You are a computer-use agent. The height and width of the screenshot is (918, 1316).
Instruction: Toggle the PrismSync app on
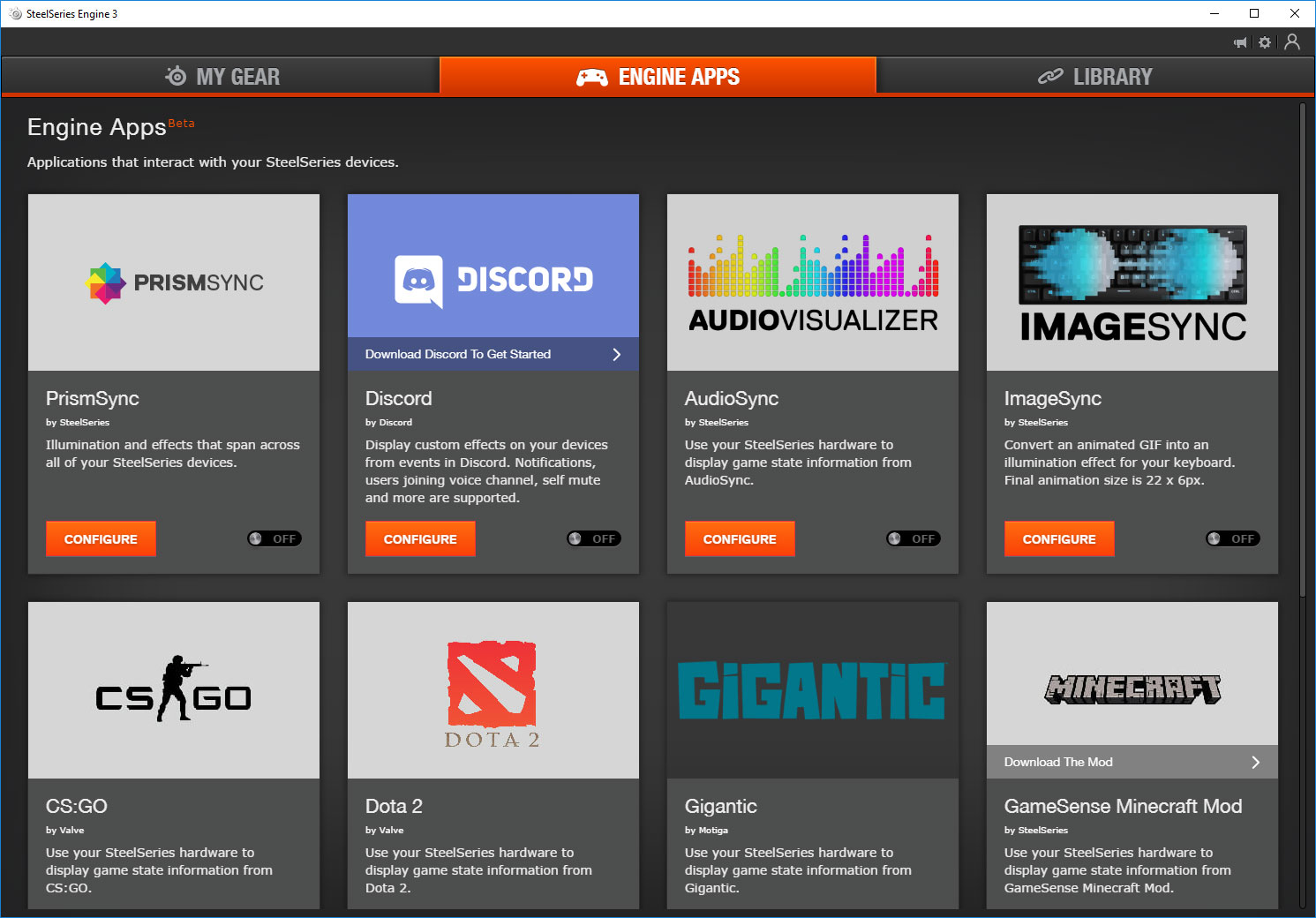tap(274, 538)
